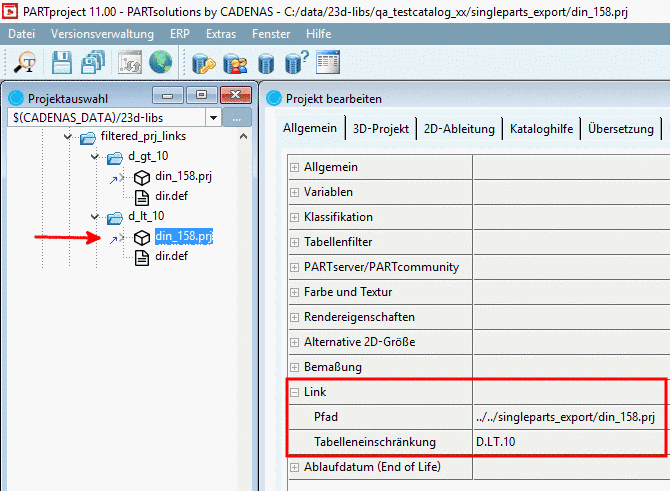Expand the Farbe und Textur group
The width and height of the screenshot is (670, 491).
tap(294, 292)
